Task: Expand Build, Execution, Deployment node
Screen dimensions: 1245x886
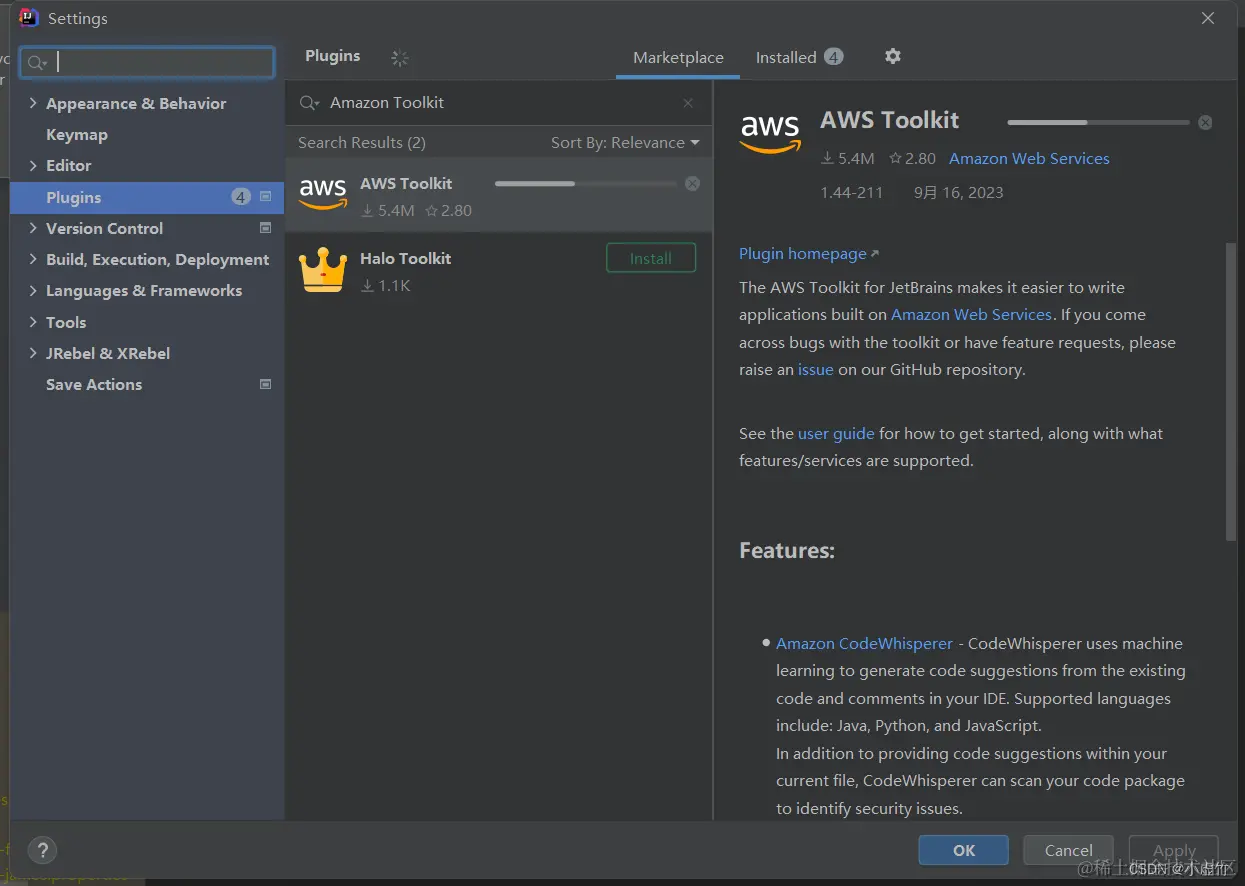Action: click(x=33, y=259)
